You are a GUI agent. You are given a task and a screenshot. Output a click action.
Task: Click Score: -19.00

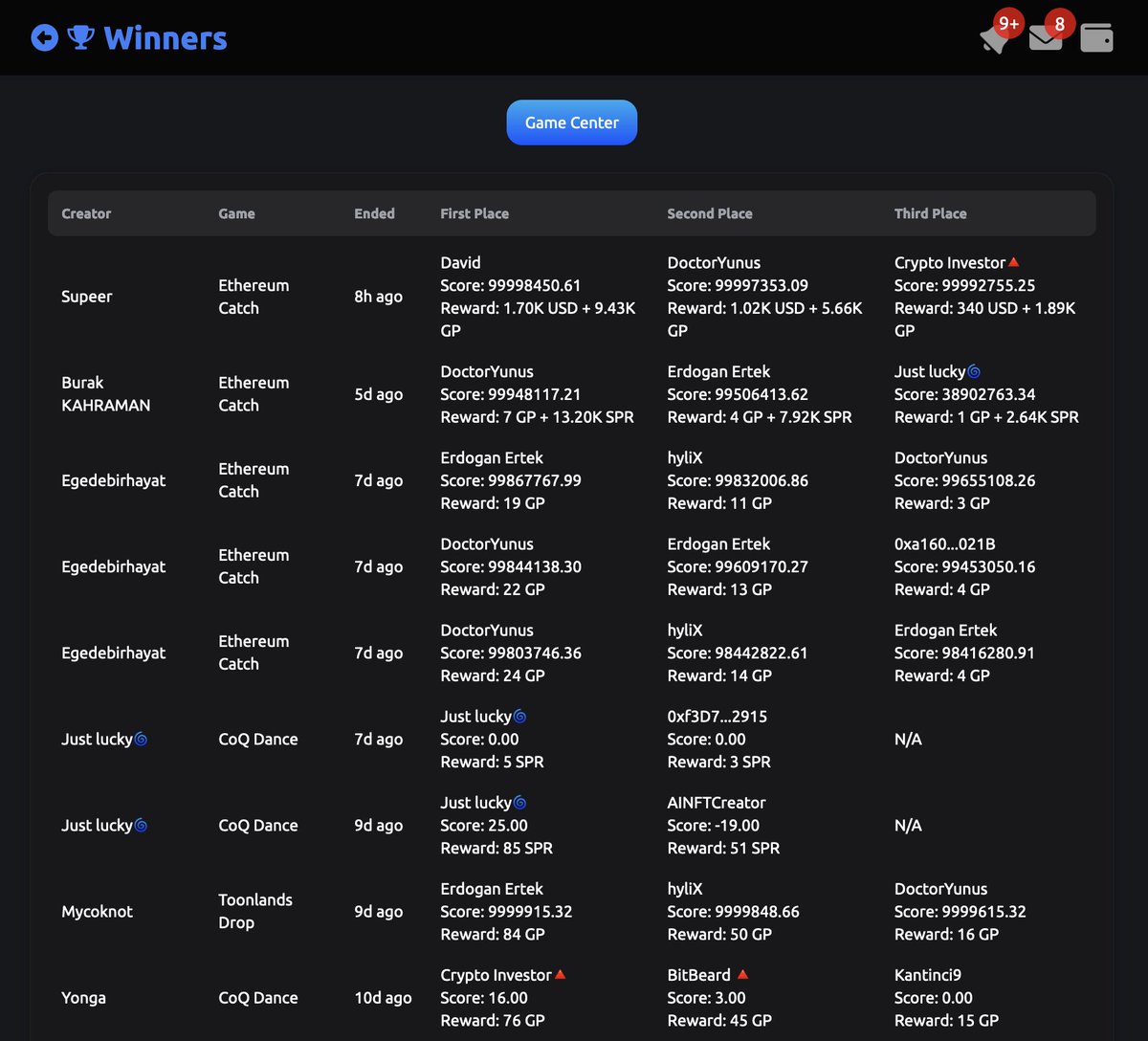[714, 825]
